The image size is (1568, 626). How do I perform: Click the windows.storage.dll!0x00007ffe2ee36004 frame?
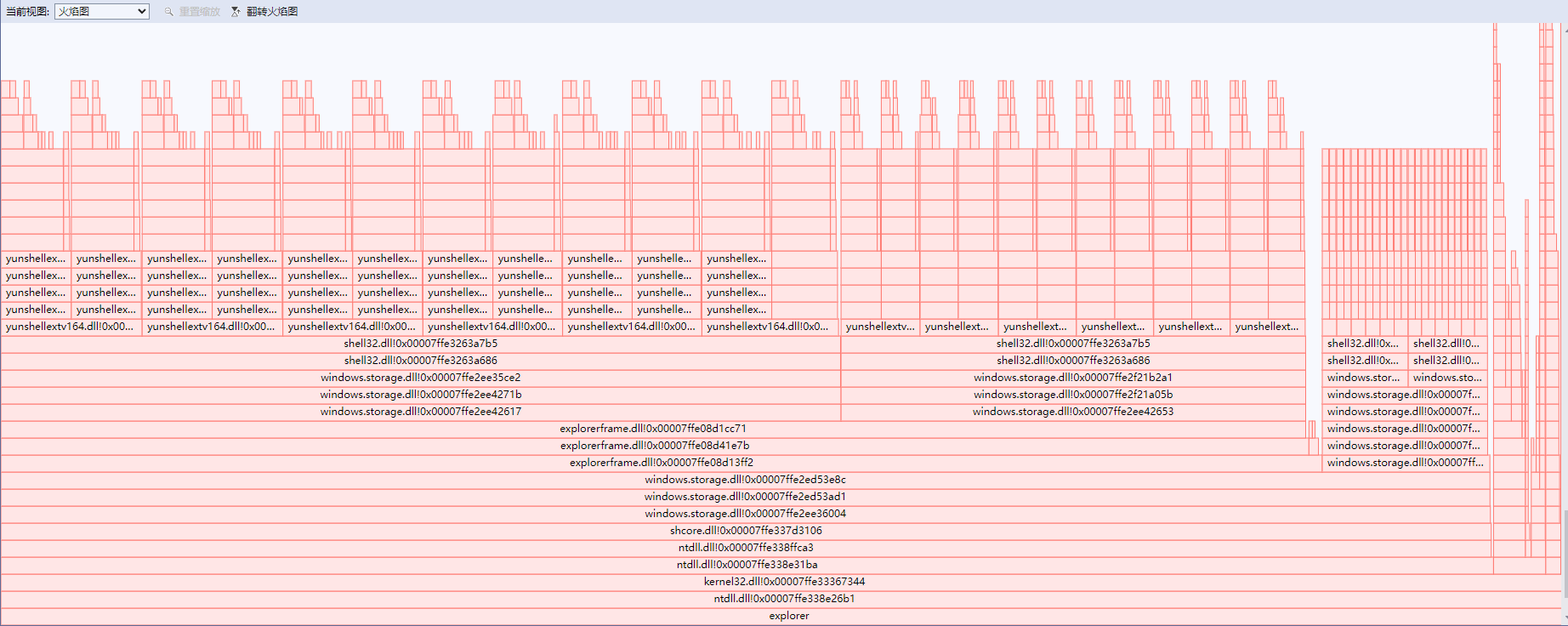(745, 514)
